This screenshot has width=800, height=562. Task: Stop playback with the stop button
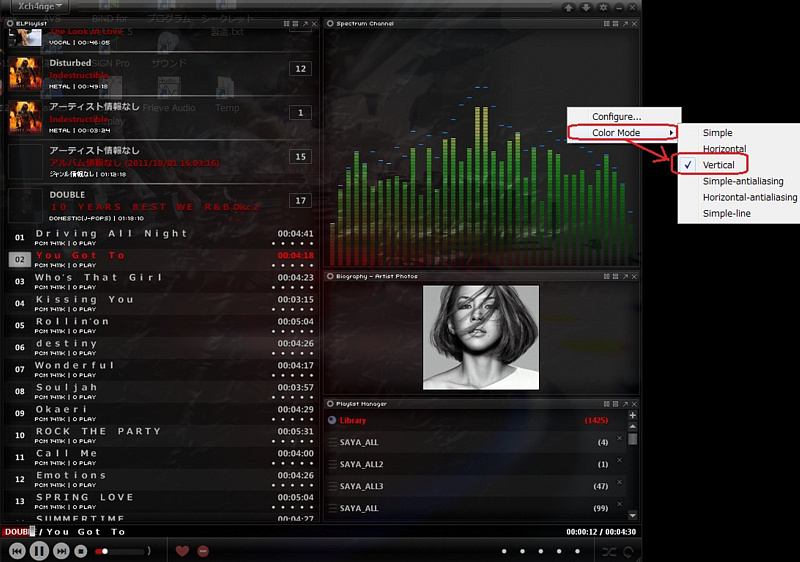tap(81, 551)
